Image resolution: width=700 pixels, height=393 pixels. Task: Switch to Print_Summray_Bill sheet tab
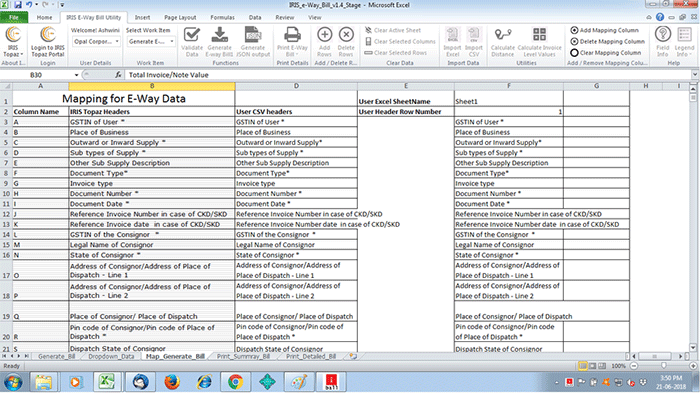(243, 356)
